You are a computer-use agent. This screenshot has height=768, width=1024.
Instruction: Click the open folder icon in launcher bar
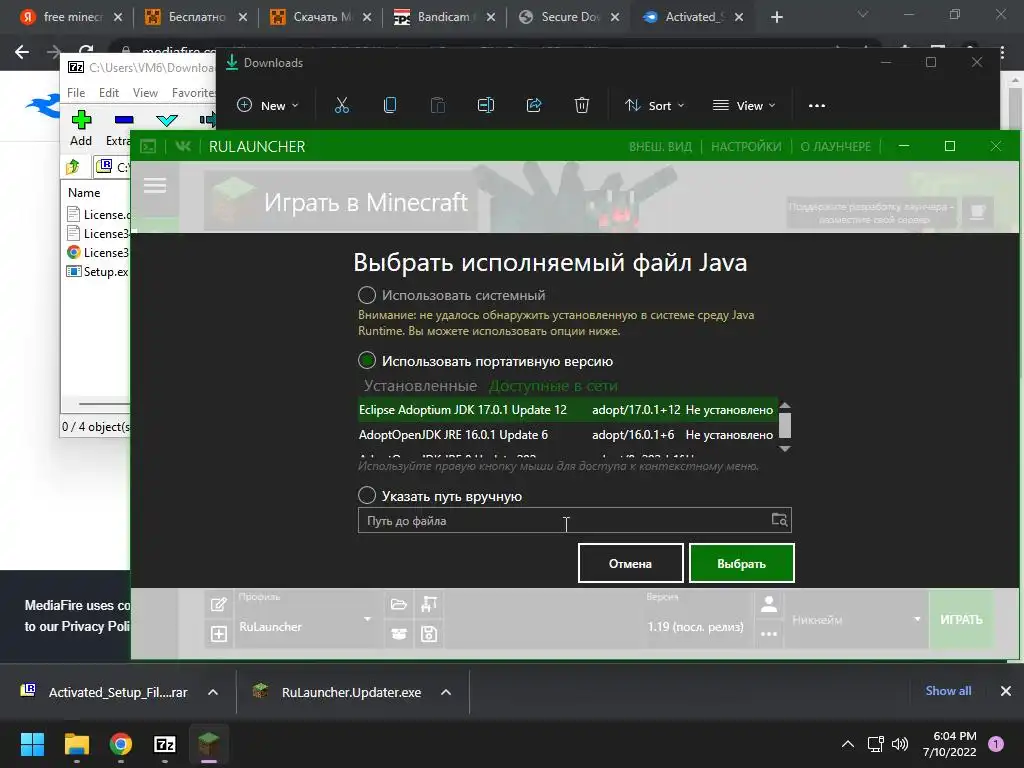point(399,604)
